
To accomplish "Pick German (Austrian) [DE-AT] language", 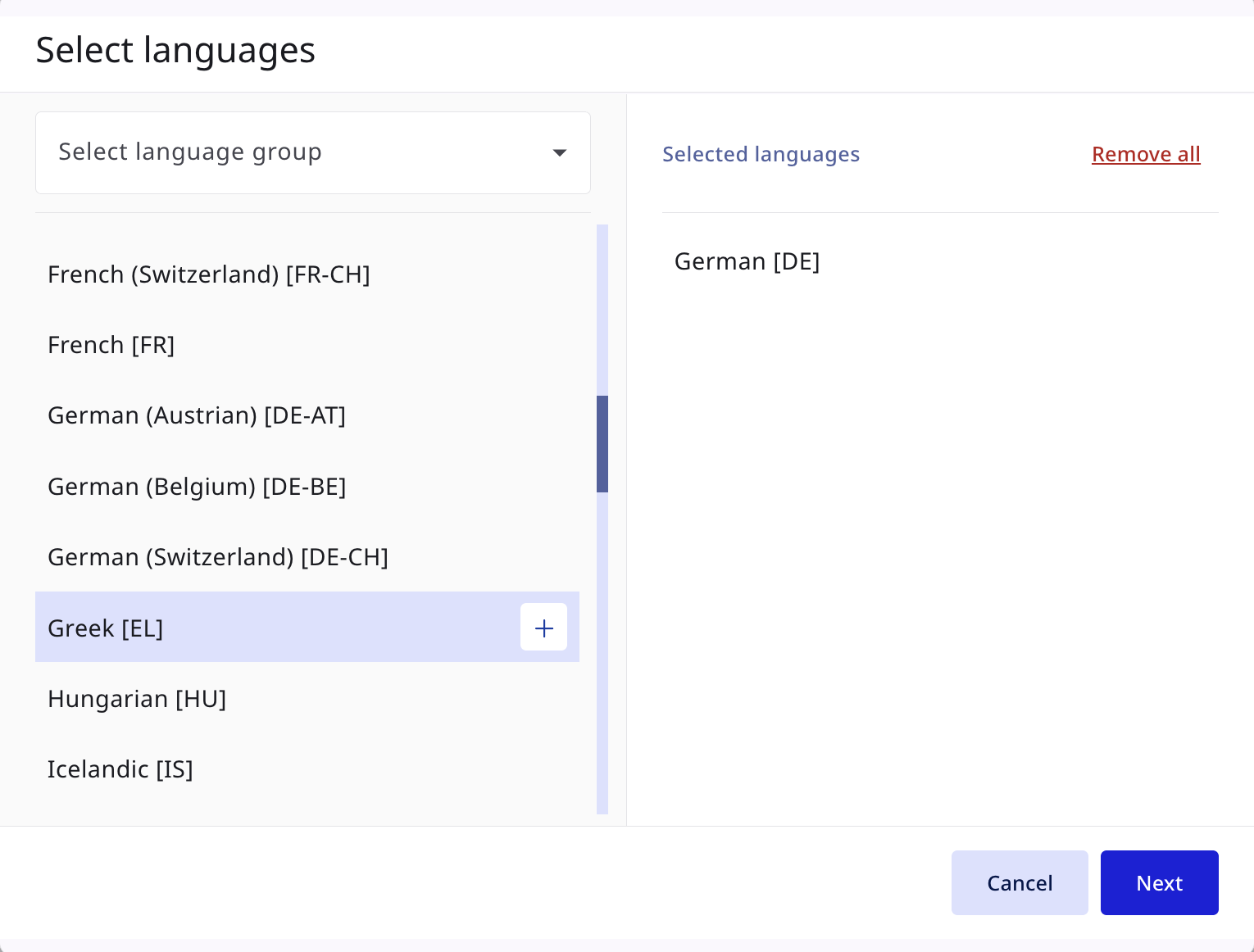I will tap(307, 415).
